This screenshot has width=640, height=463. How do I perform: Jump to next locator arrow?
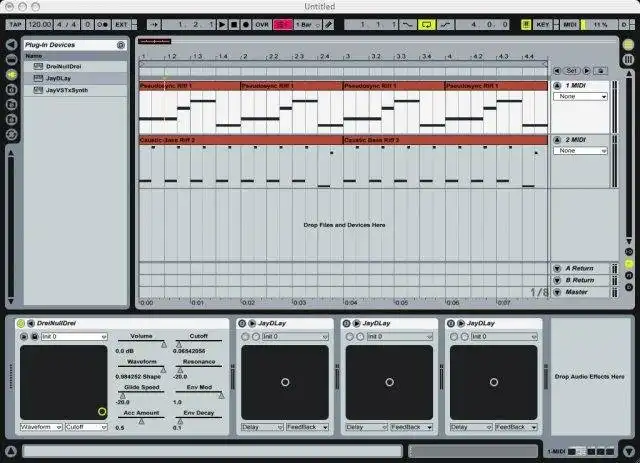(x=587, y=71)
